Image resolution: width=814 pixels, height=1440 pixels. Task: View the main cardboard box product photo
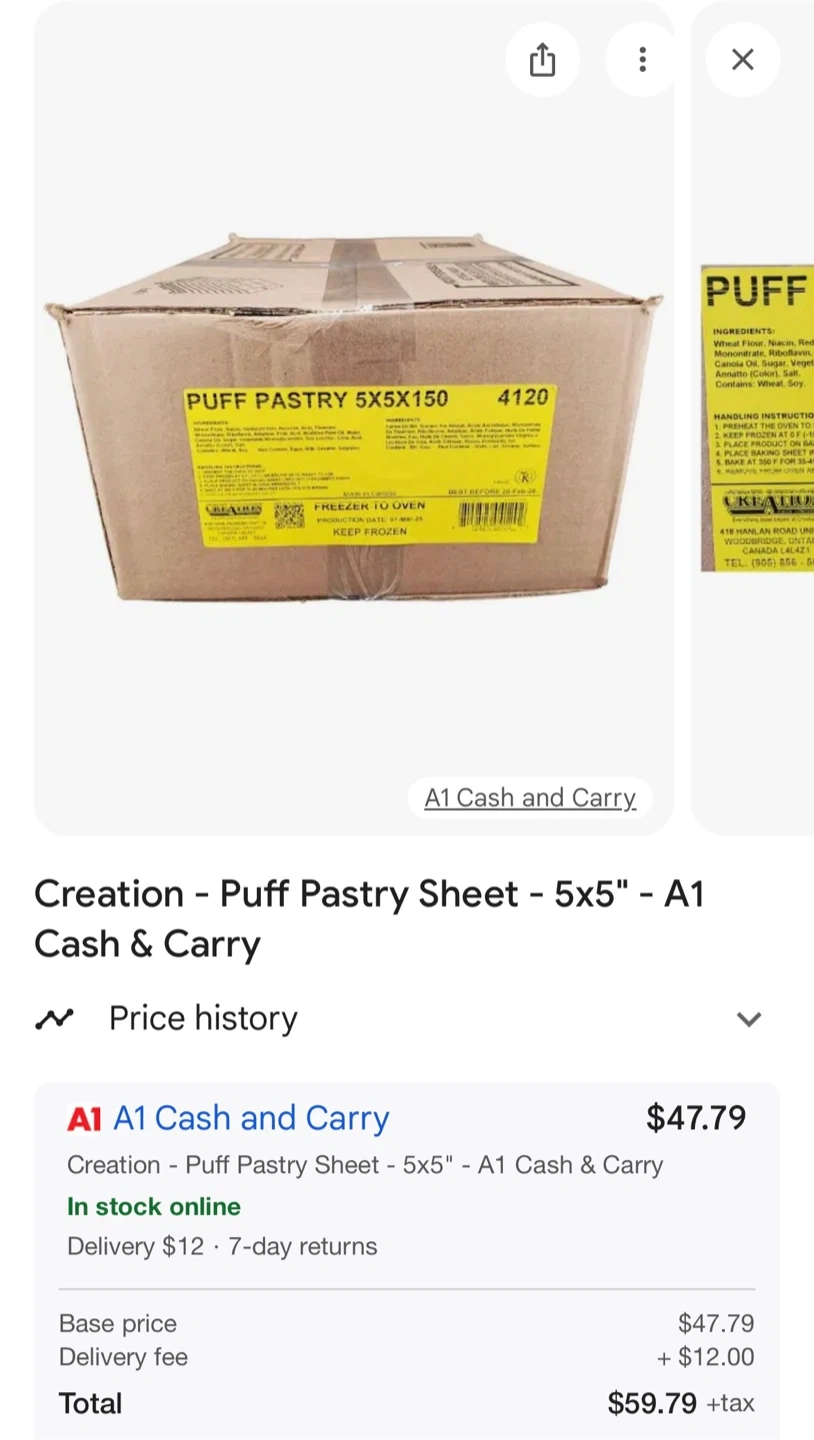point(354,417)
